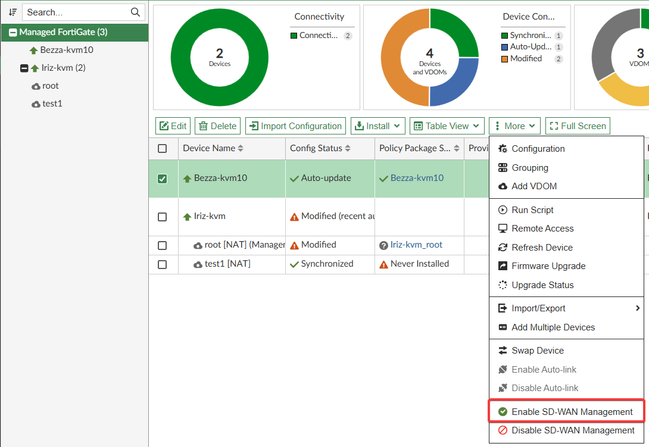Click the Run Script play icon
The image size is (649, 447).
(503, 210)
